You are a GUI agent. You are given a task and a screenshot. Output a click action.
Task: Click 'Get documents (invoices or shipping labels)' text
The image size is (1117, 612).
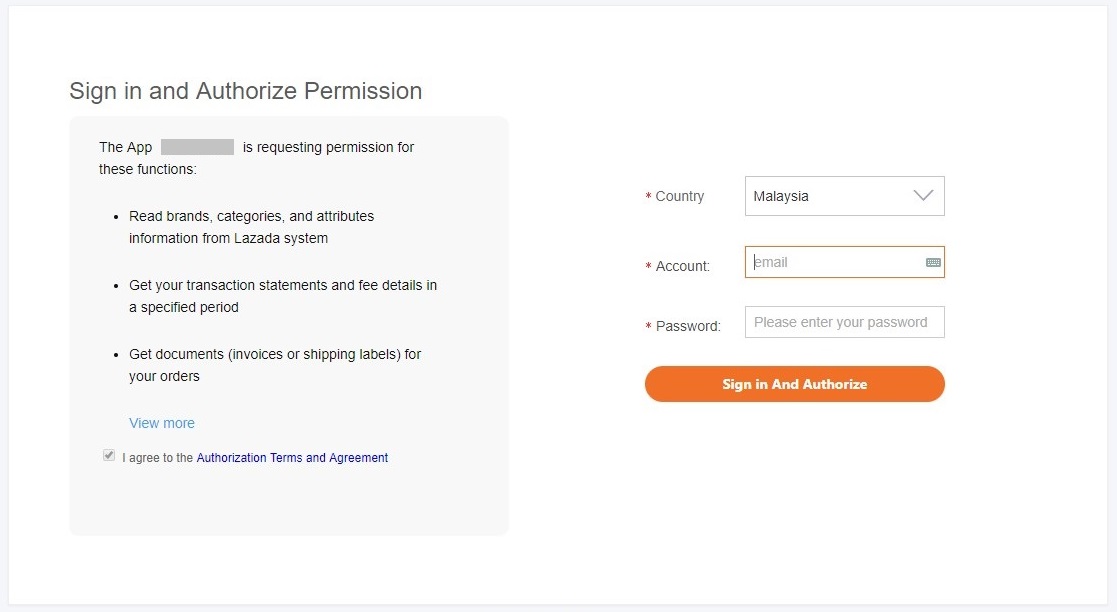275,365
